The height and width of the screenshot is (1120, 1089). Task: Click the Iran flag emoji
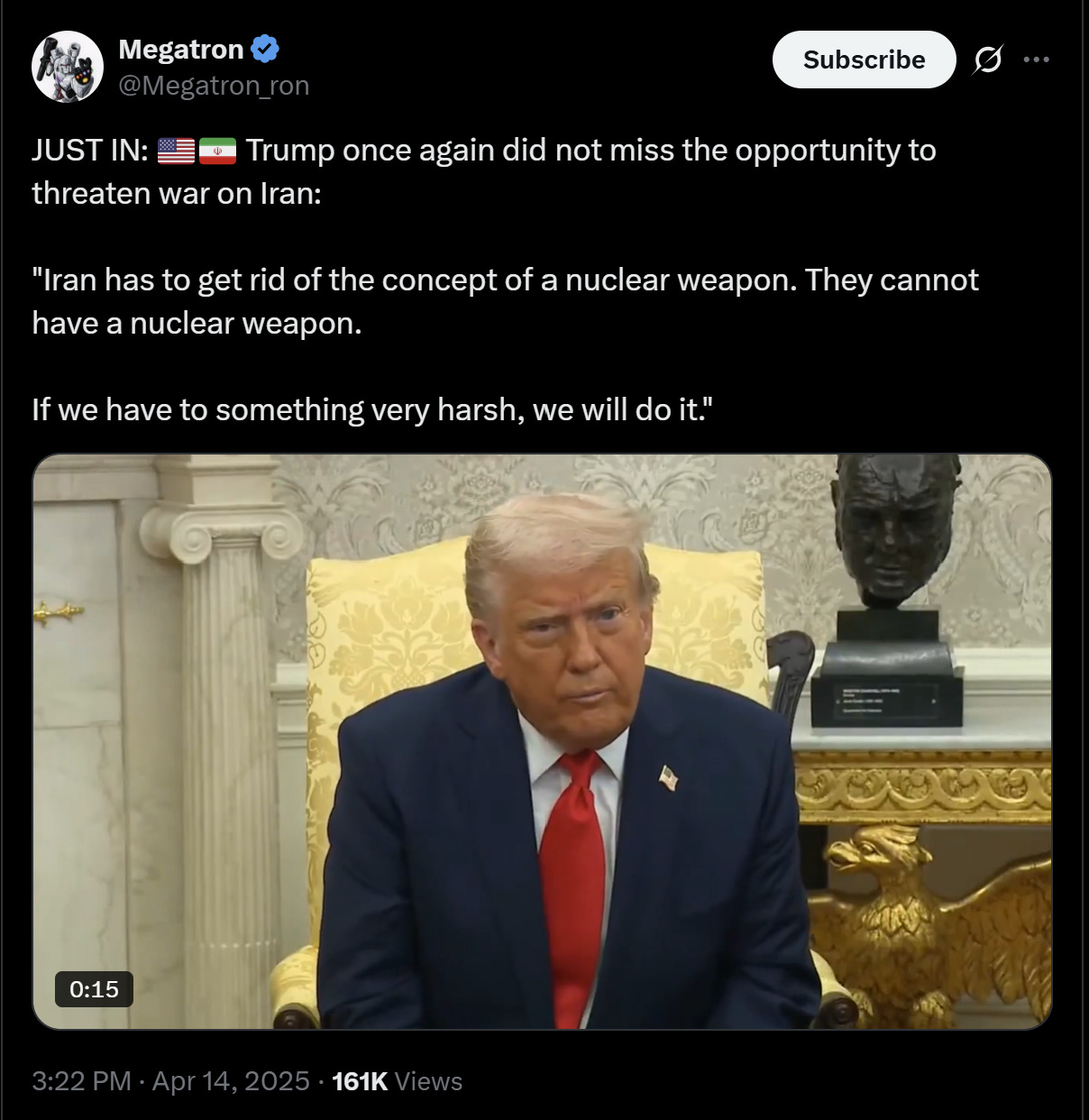tap(217, 151)
